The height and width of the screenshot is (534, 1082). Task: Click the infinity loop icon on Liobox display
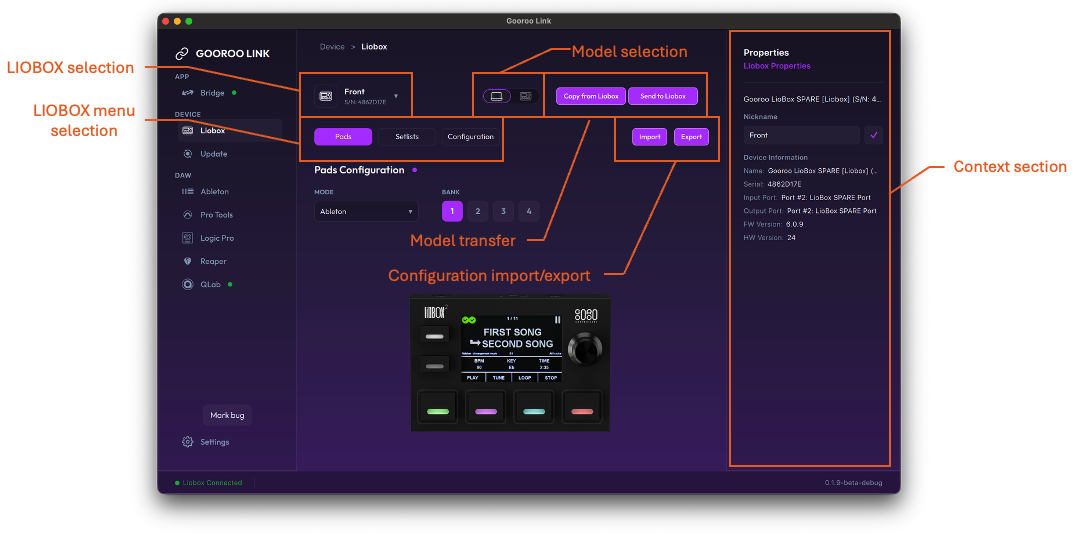tap(469, 320)
